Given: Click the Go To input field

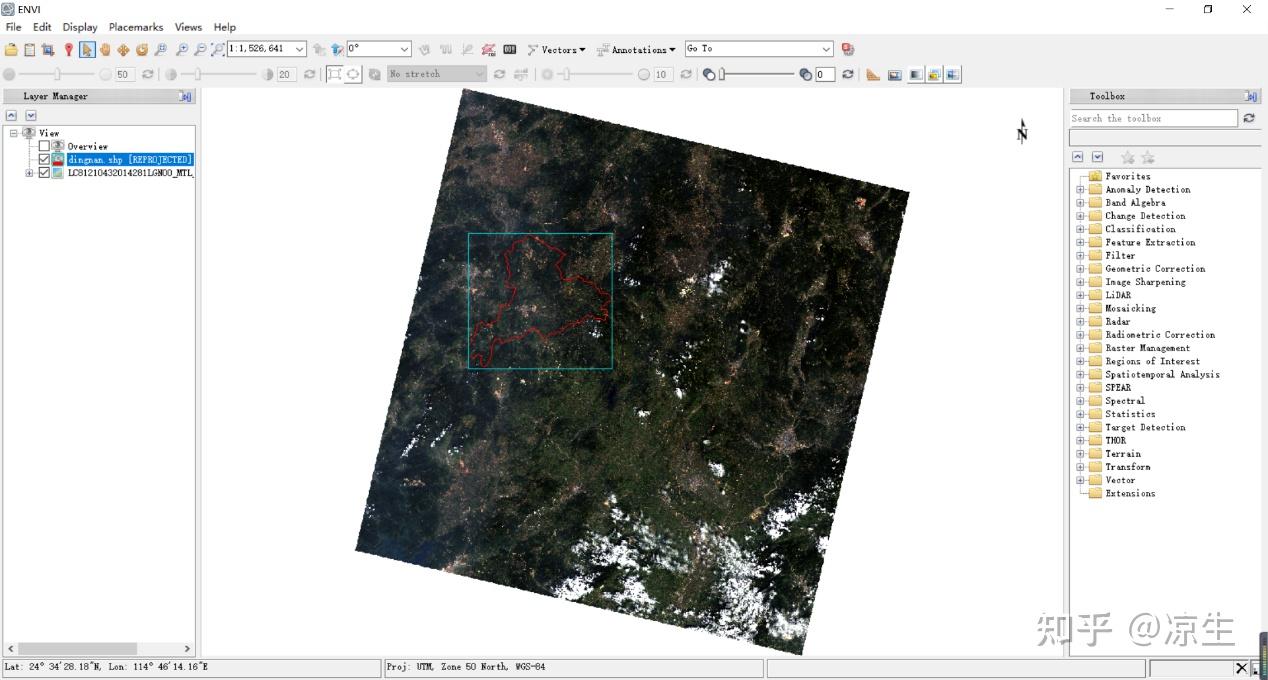Looking at the screenshot, I should [755, 48].
